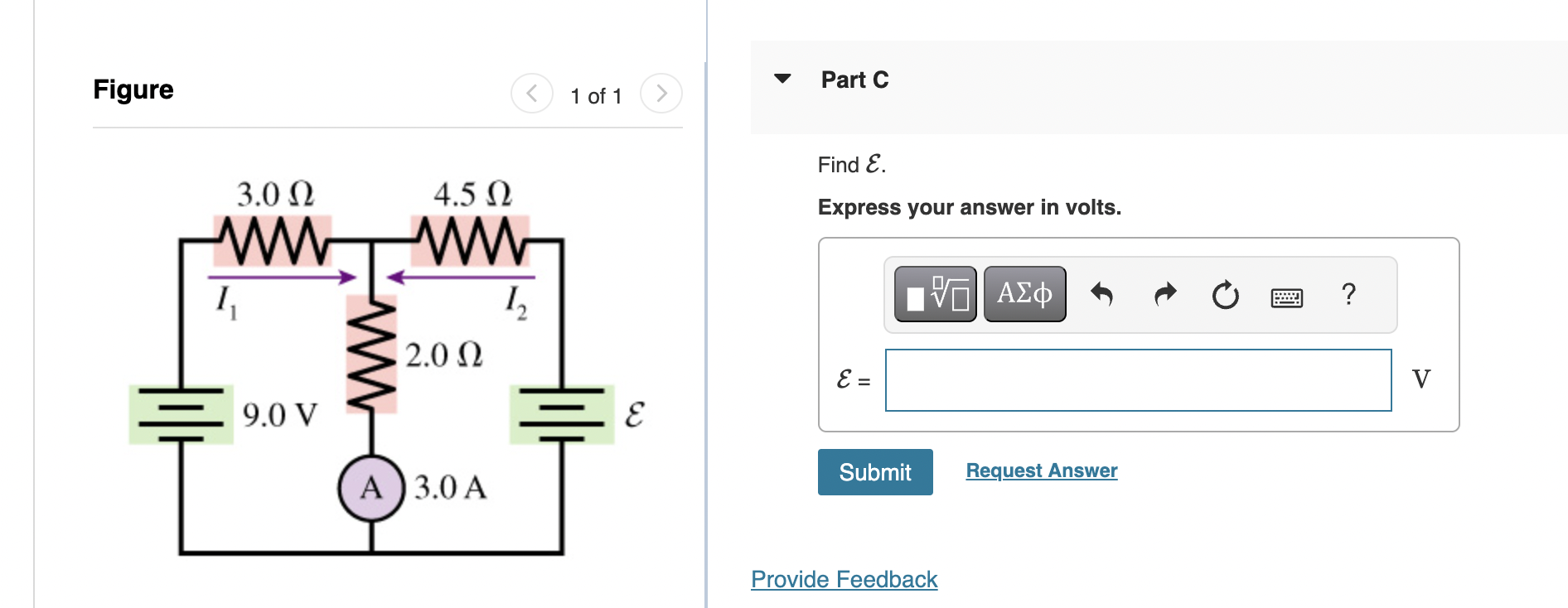Open the on-screen keyboard icon
1568x608 pixels.
tap(1286, 296)
